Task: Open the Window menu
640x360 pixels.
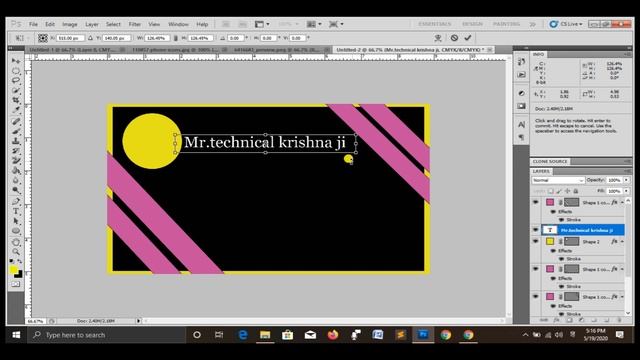Action: click(x=178, y=24)
